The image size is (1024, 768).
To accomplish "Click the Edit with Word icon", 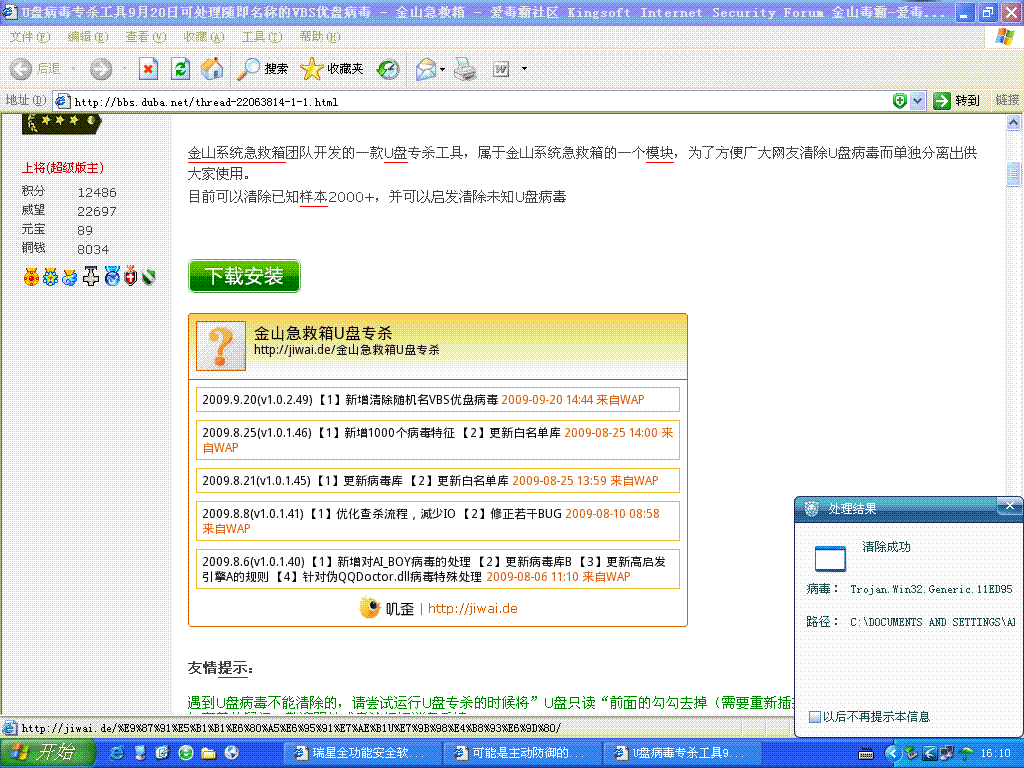I will (501, 69).
